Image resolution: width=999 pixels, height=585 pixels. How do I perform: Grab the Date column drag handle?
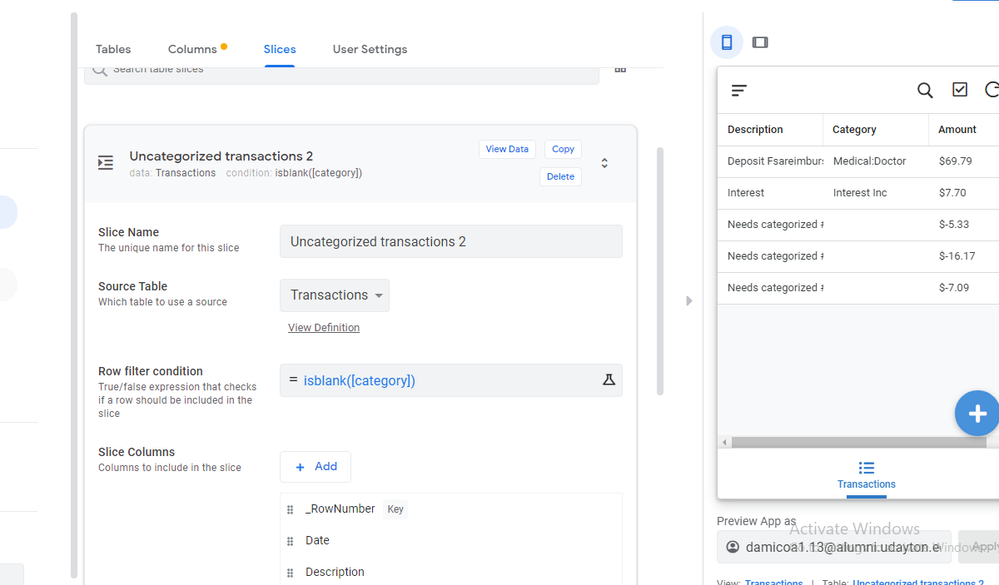(x=290, y=541)
